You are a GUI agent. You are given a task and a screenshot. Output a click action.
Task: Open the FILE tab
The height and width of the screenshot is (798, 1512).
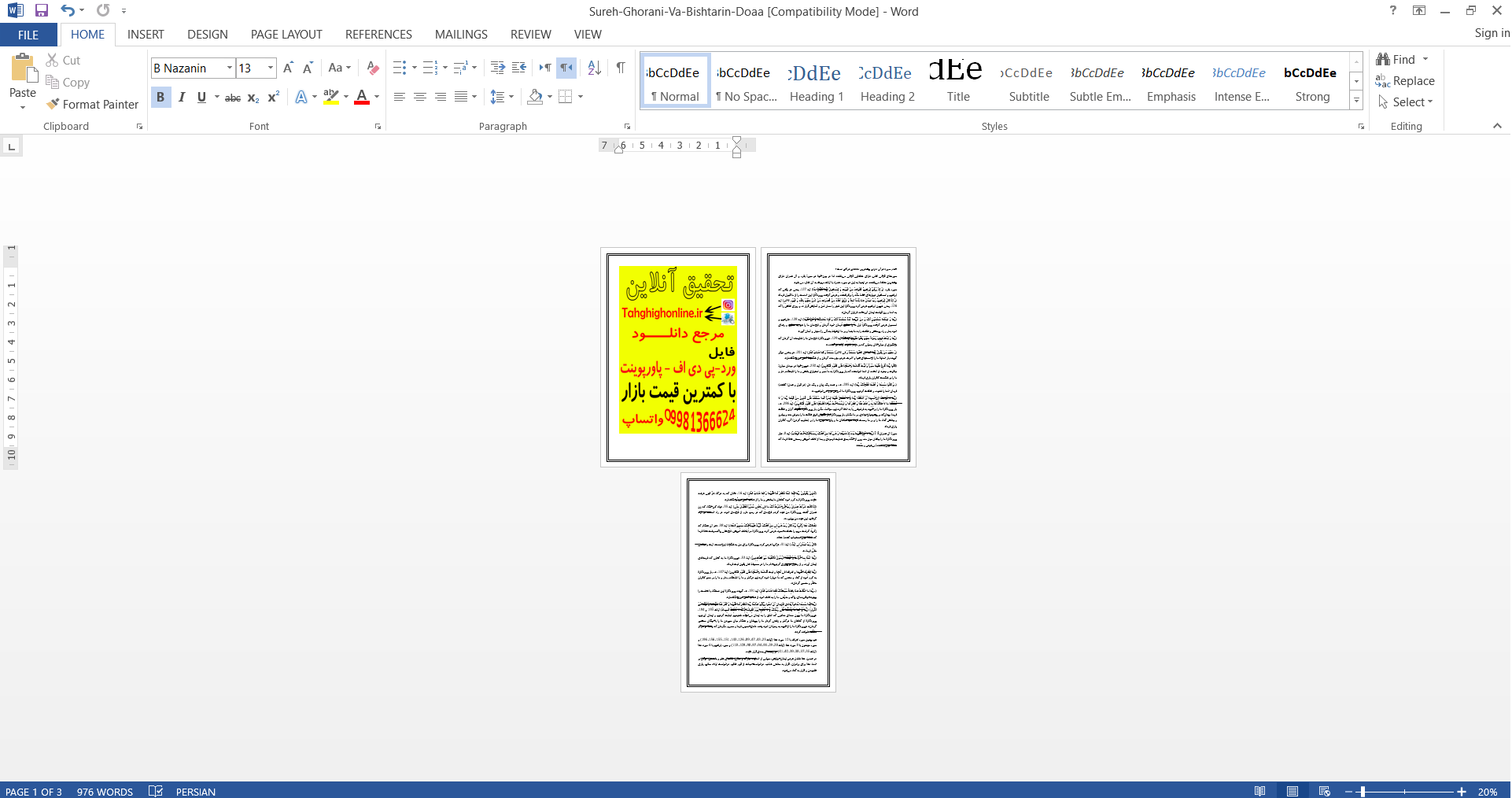click(28, 35)
